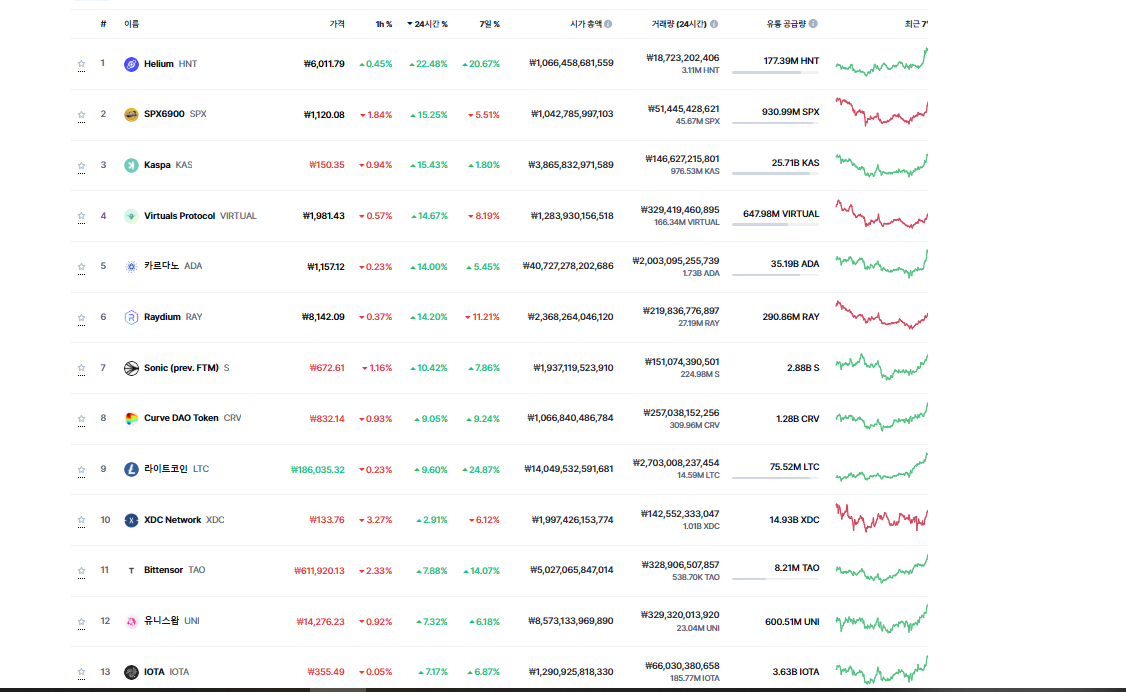The image size is (1126, 692).
Task: Click the Curve DAO Token logo icon
Action: [131, 419]
